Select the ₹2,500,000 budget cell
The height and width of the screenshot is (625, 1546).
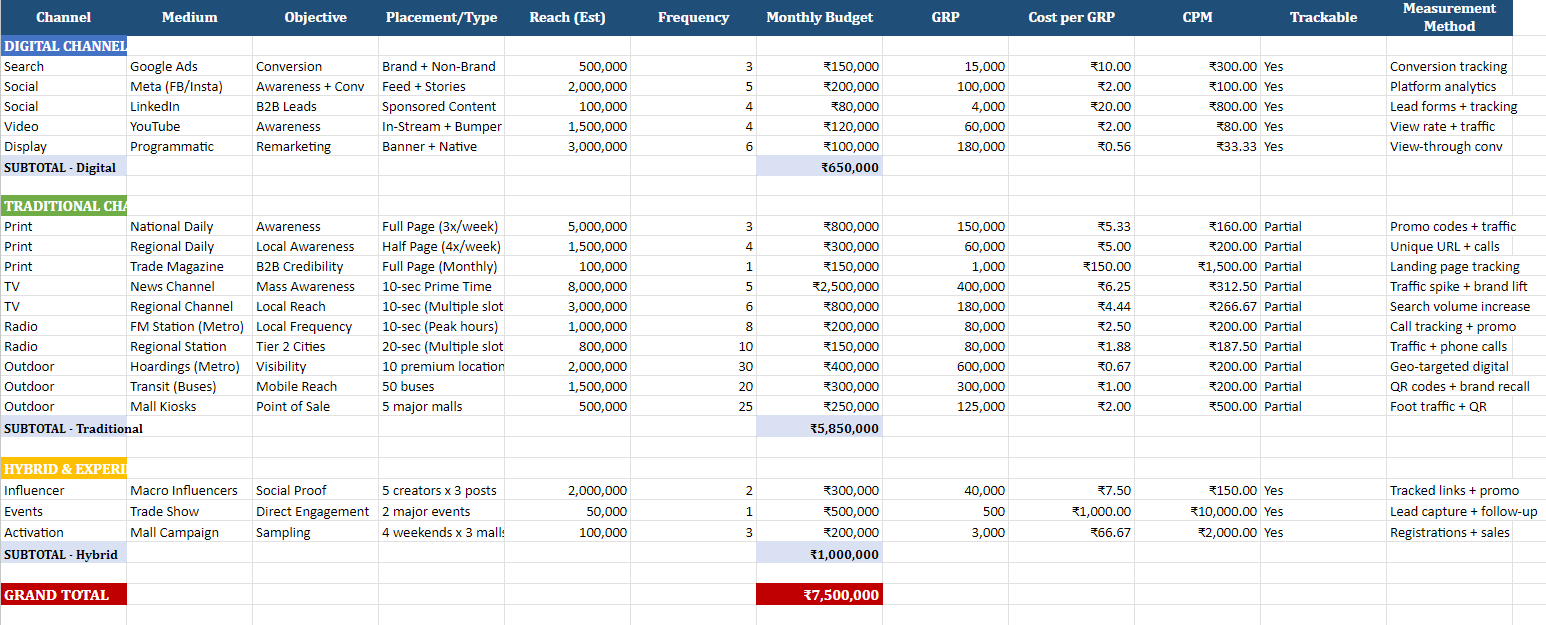[x=819, y=286]
